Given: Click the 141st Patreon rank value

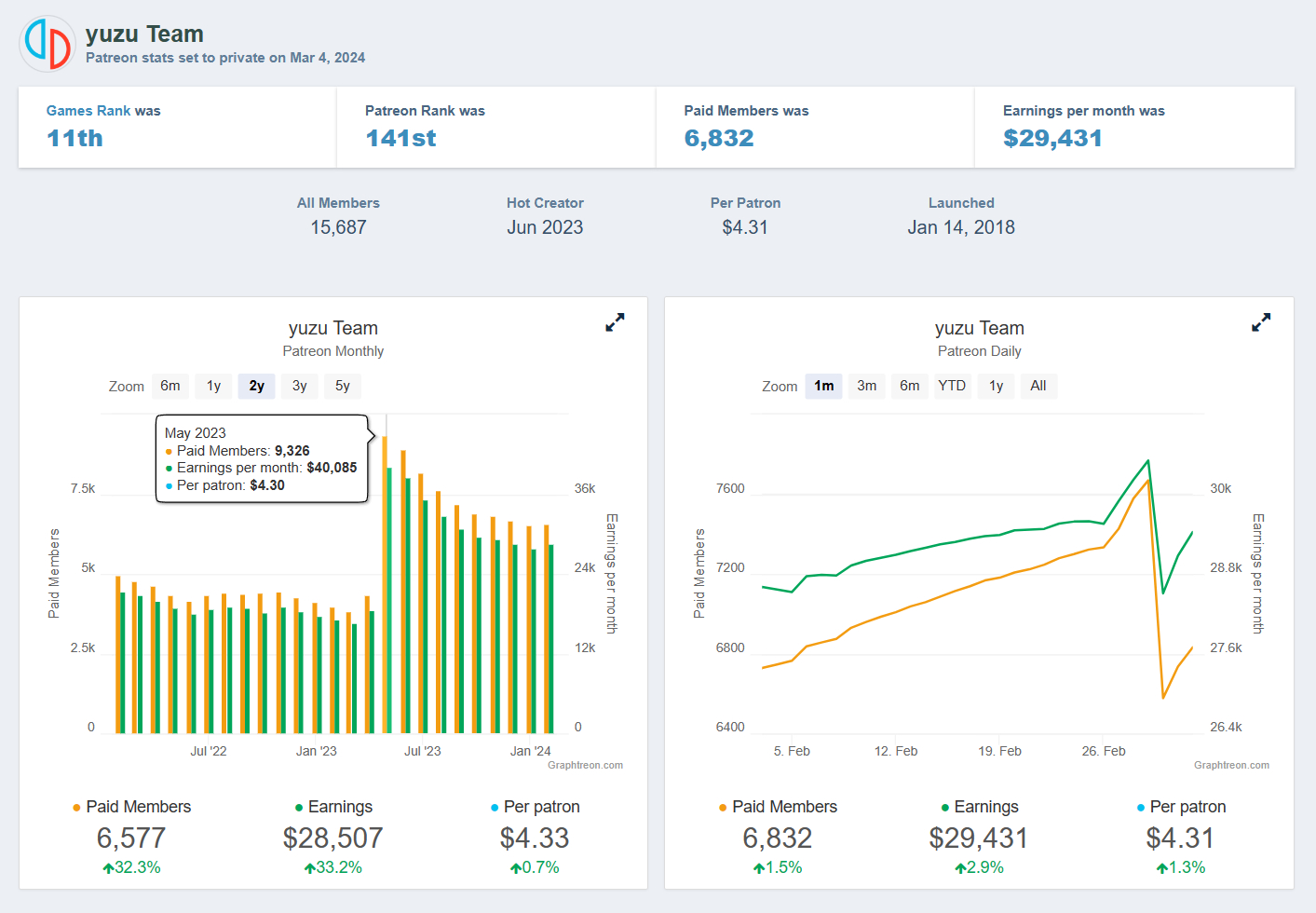Looking at the screenshot, I should (400, 138).
